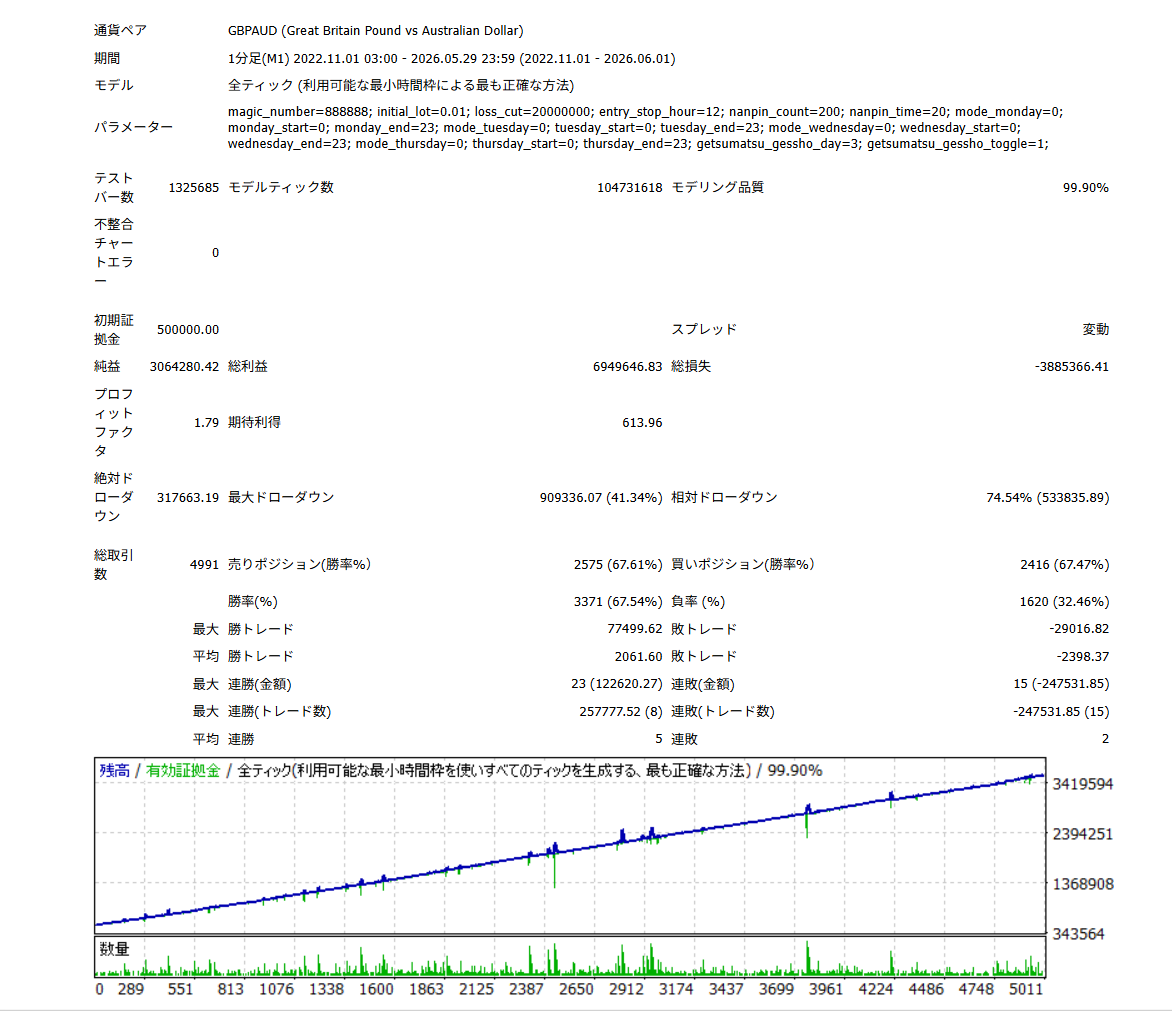Screen dimensions: 1172x1011
Task: Click the spread label スプレッド
Action: pyautogui.click(x=704, y=330)
